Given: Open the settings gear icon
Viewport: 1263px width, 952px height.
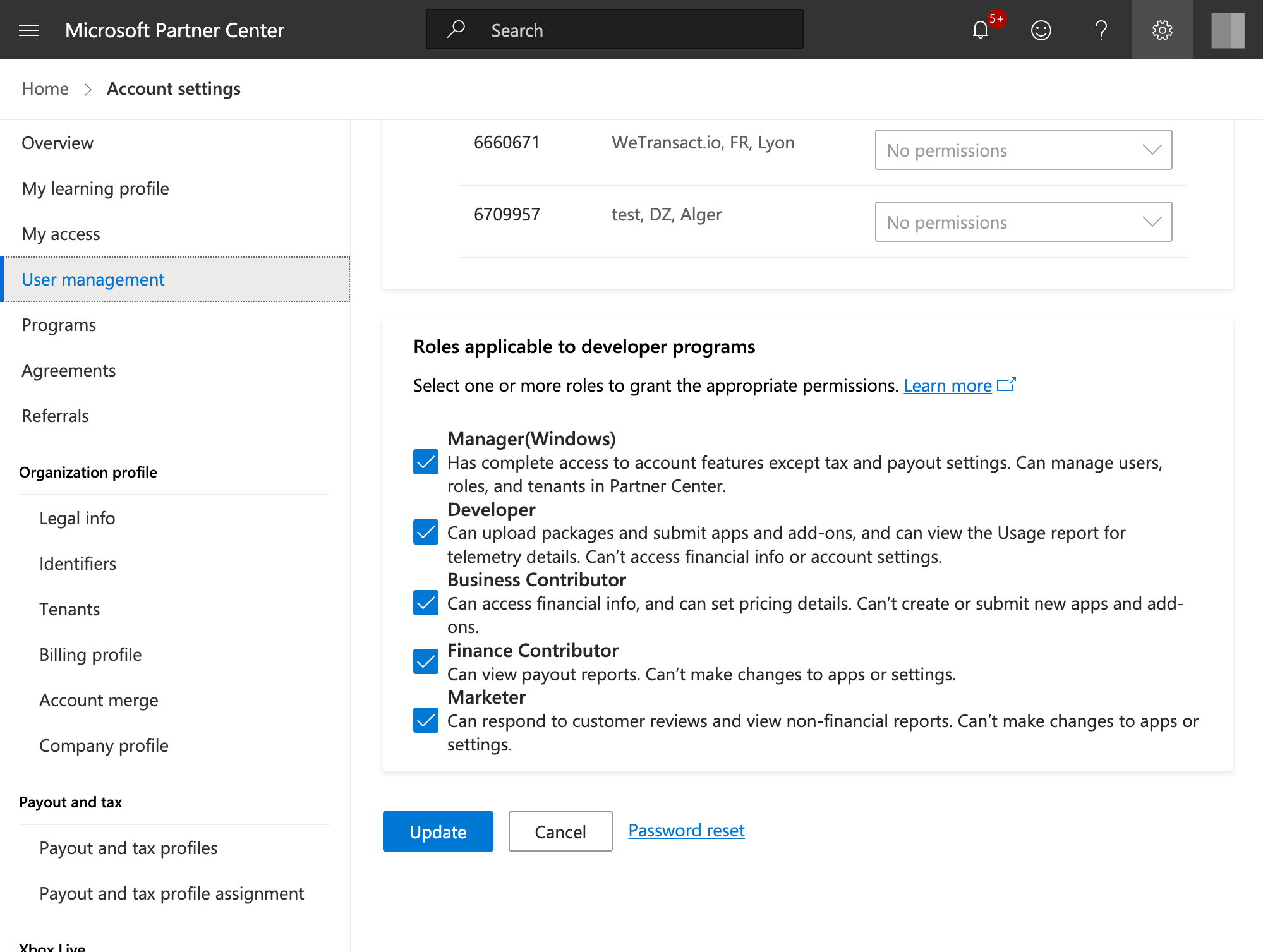Looking at the screenshot, I should click(x=1162, y=30).
